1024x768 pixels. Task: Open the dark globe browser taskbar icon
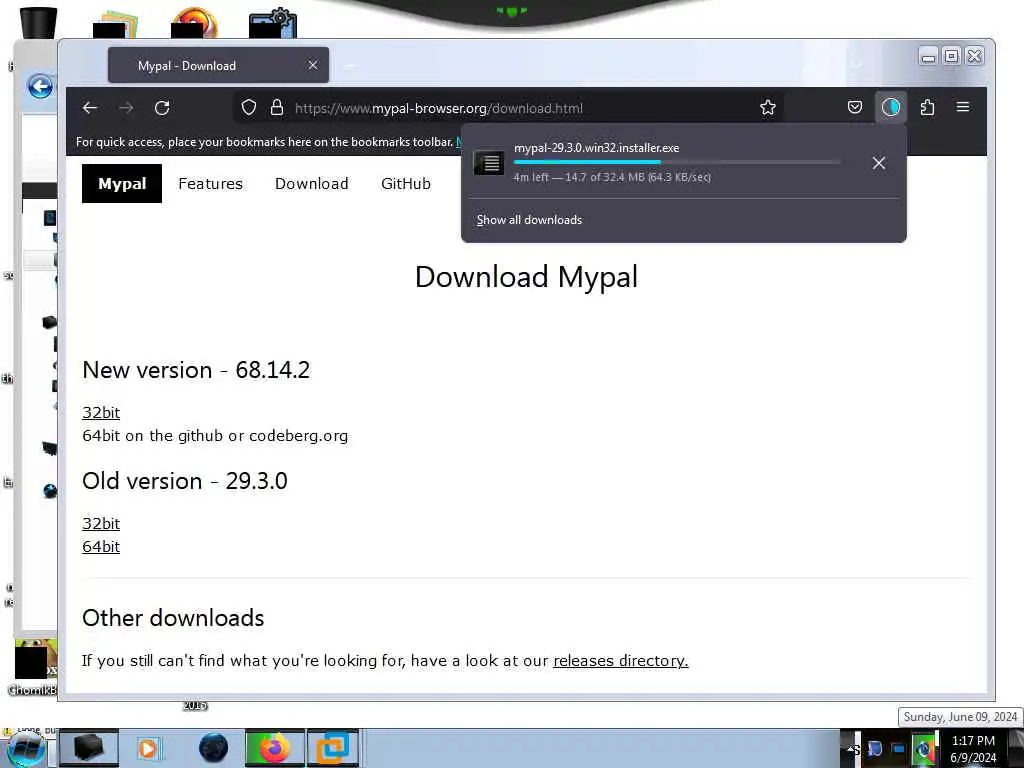click(214, 748)
